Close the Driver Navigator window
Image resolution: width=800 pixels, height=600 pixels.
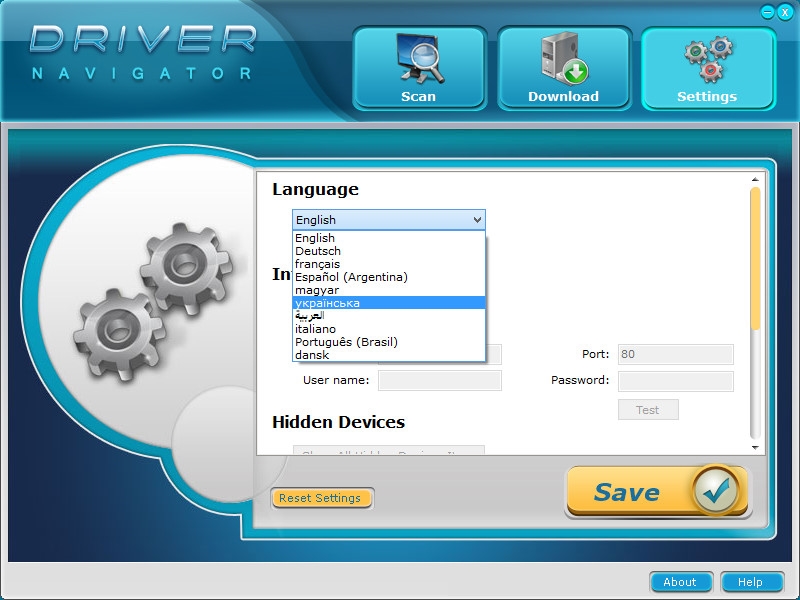tap(785, 13)
